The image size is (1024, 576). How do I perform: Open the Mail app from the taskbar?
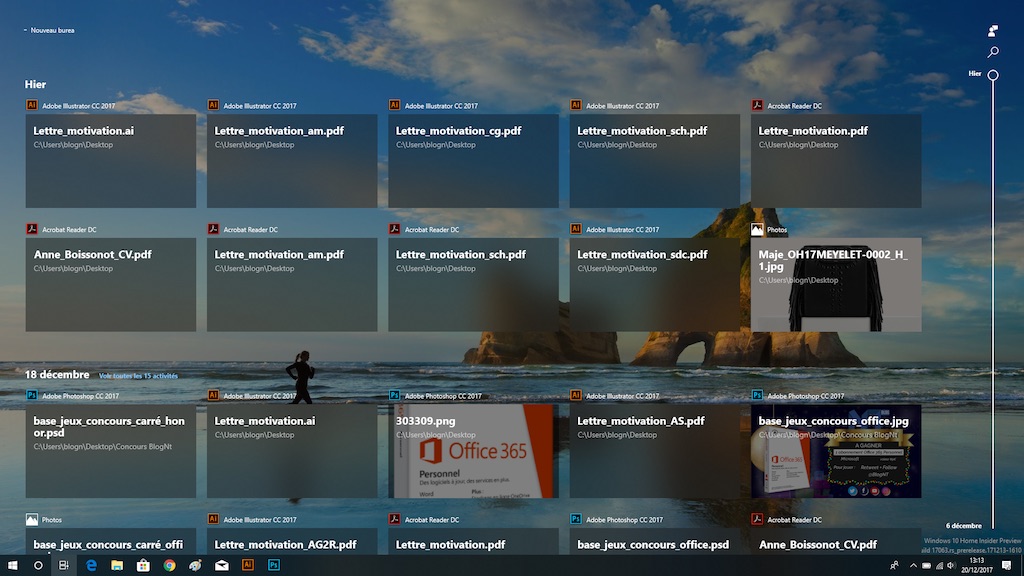[x=220, y=566]
